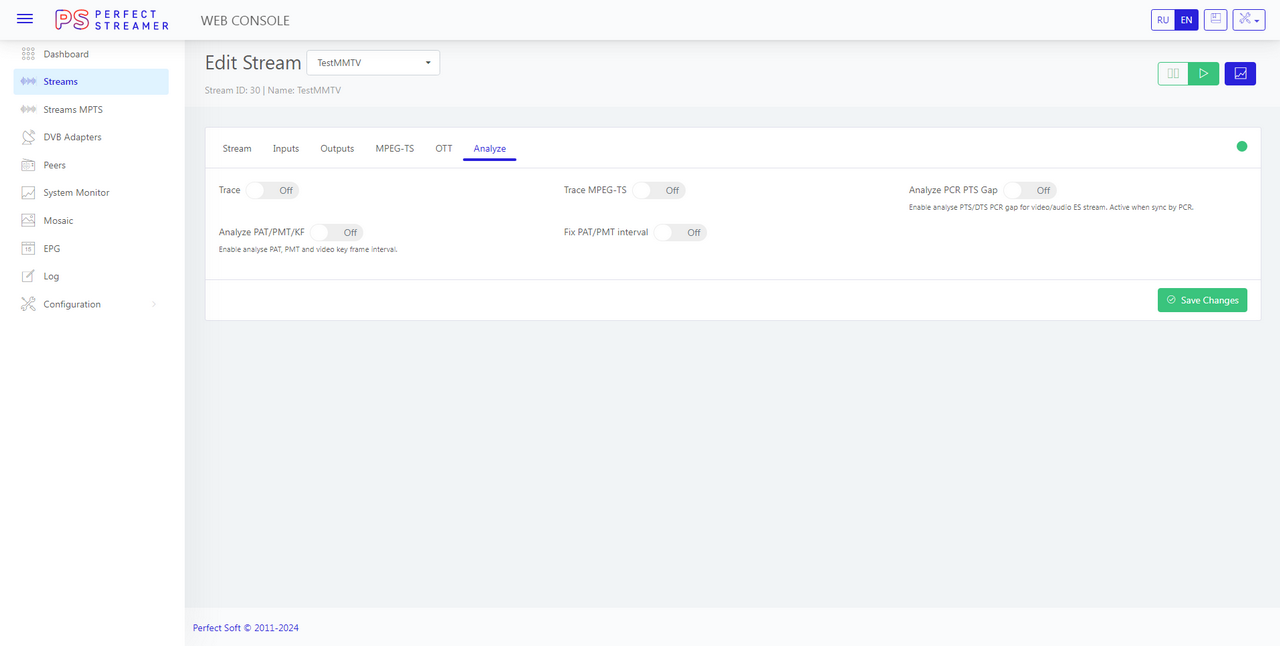Click the Save Changes button
This screenshot has width=1280, height=646.
[x=1202, y=300]
